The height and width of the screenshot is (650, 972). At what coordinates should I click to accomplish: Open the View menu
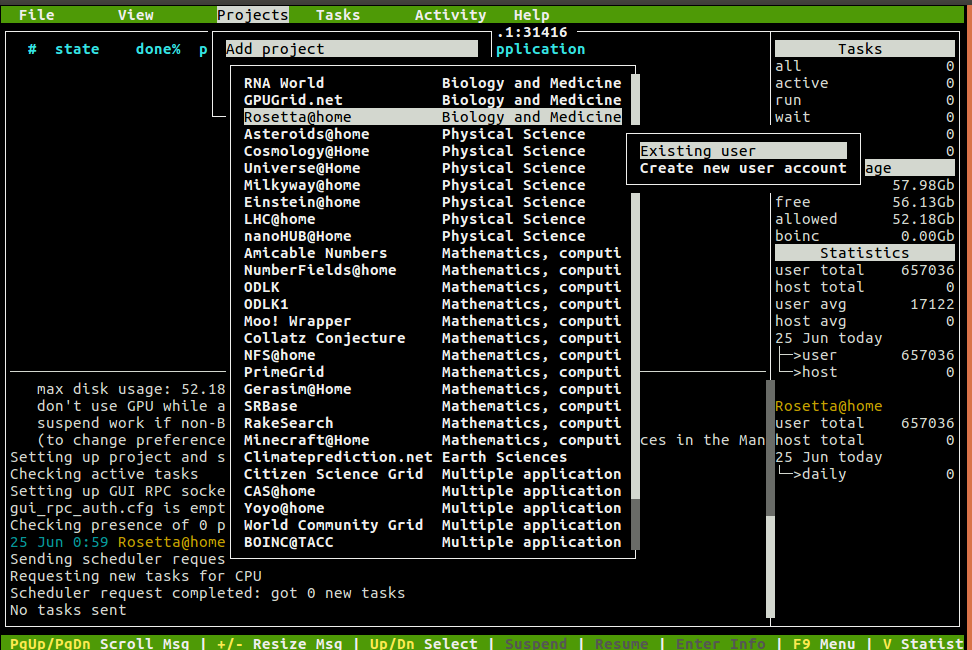136,15
